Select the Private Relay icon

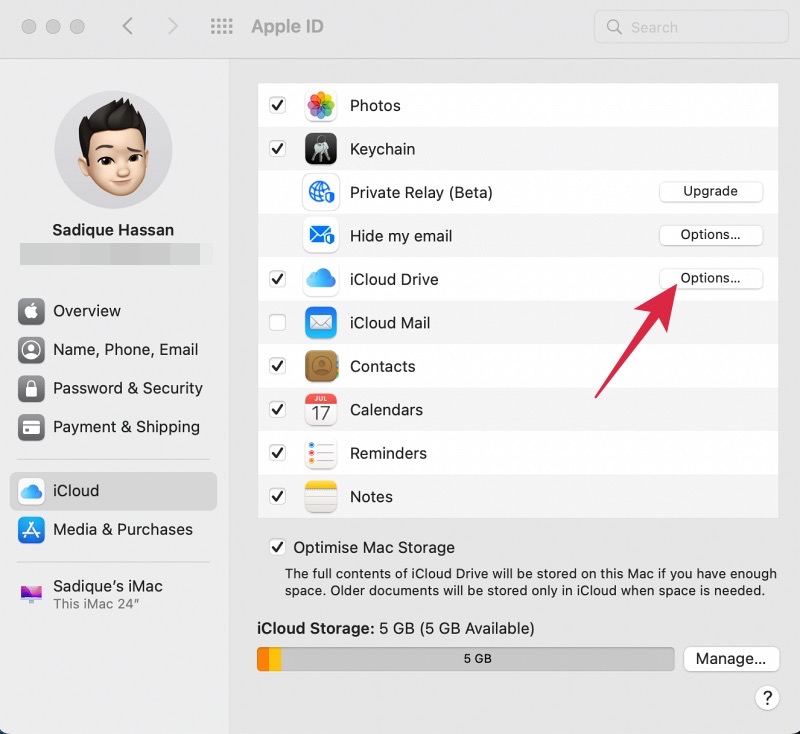[321, 192]
